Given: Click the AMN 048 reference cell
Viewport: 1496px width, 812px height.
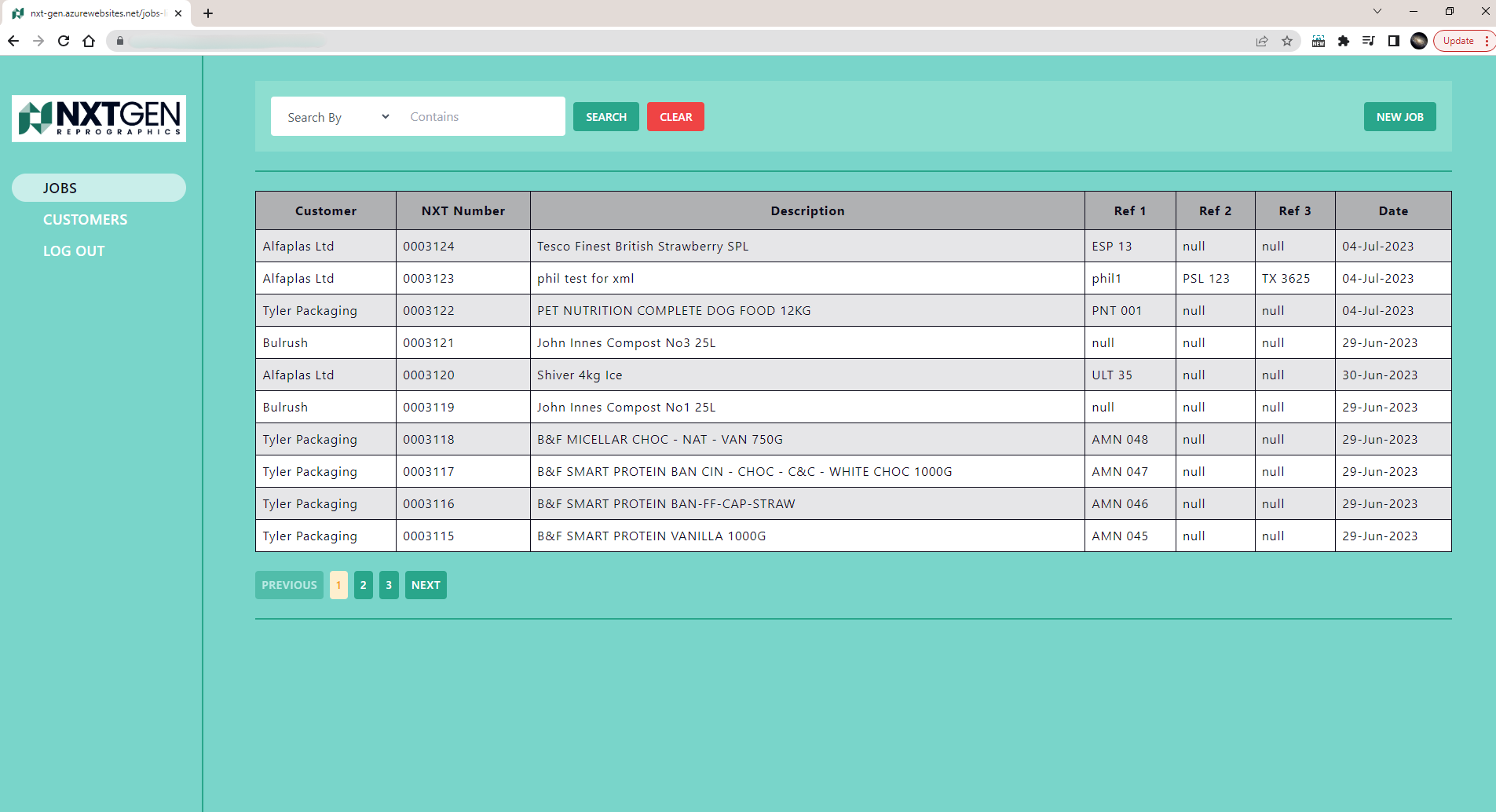Looking at the screenshot, I should [x=1130, y=440].
